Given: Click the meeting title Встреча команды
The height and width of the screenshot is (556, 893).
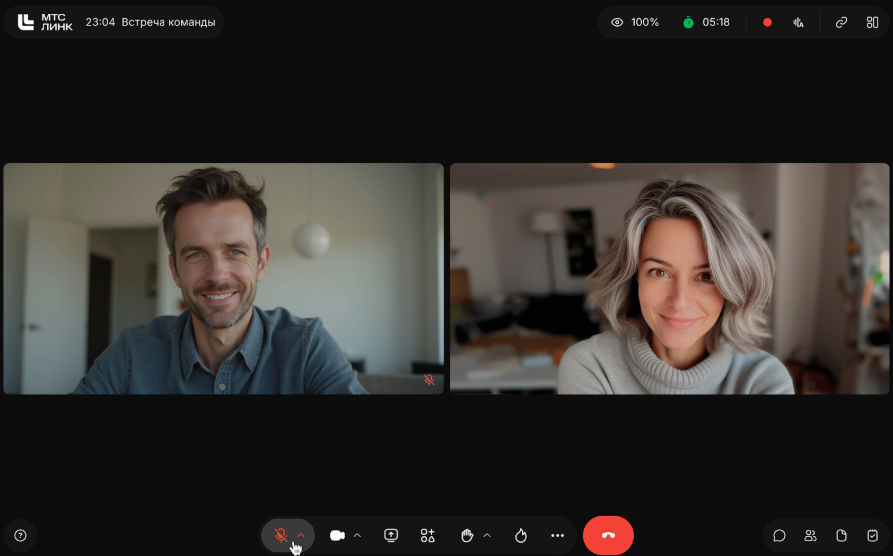Looking at the screenshot, I should [x=168, y=22].
